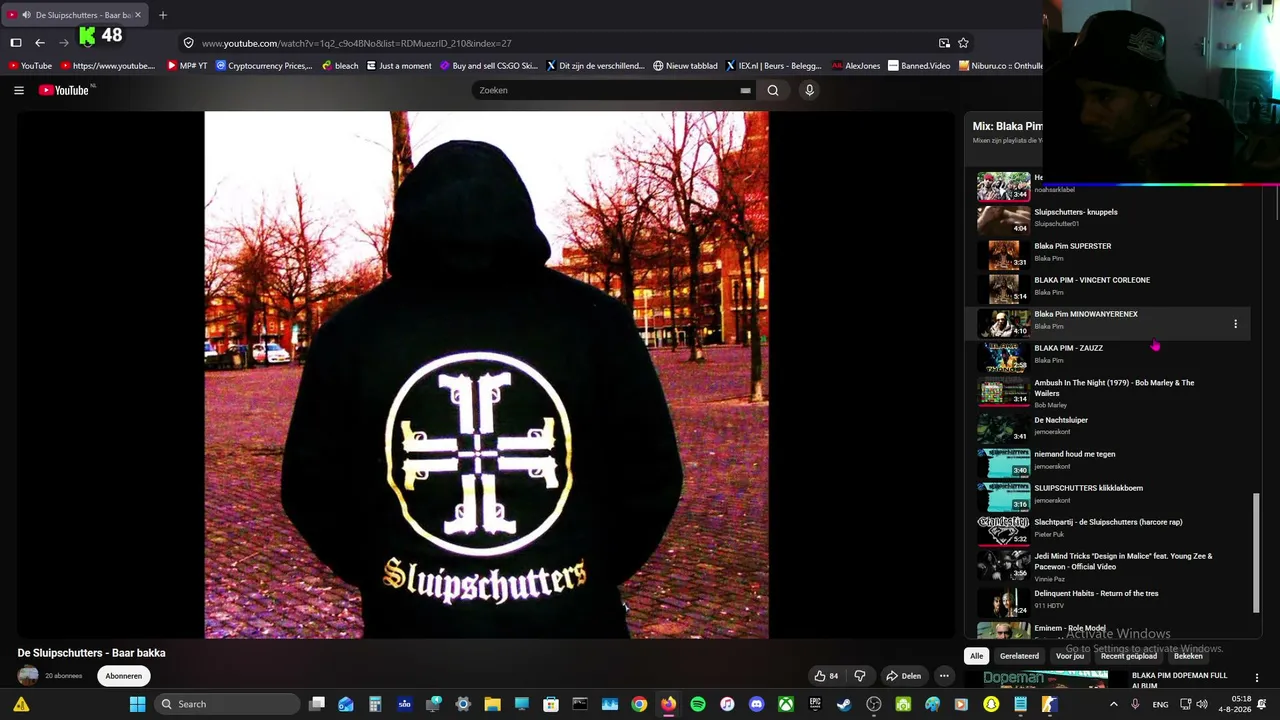Viewport: 1280px width, 720px height.
Task: Open the browser sidebar panel icon
Action: pyautogui.click(x=16, y=43)
